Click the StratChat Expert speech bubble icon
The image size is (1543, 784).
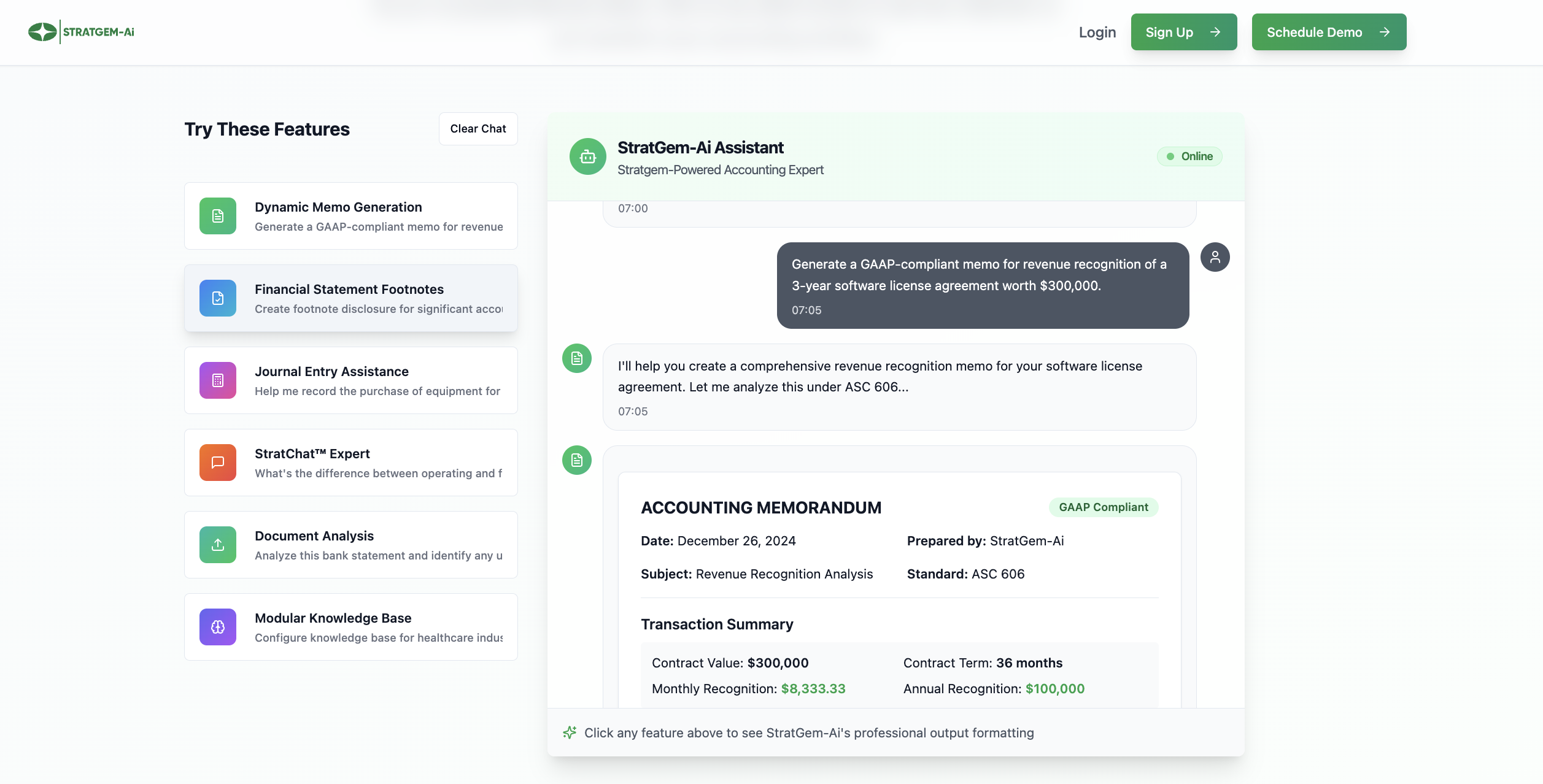217,463
